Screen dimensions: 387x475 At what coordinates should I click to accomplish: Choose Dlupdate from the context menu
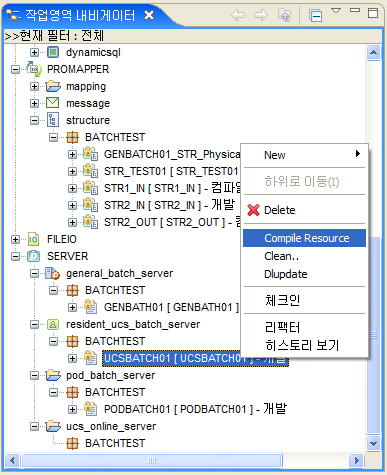(x=305, y=274)
